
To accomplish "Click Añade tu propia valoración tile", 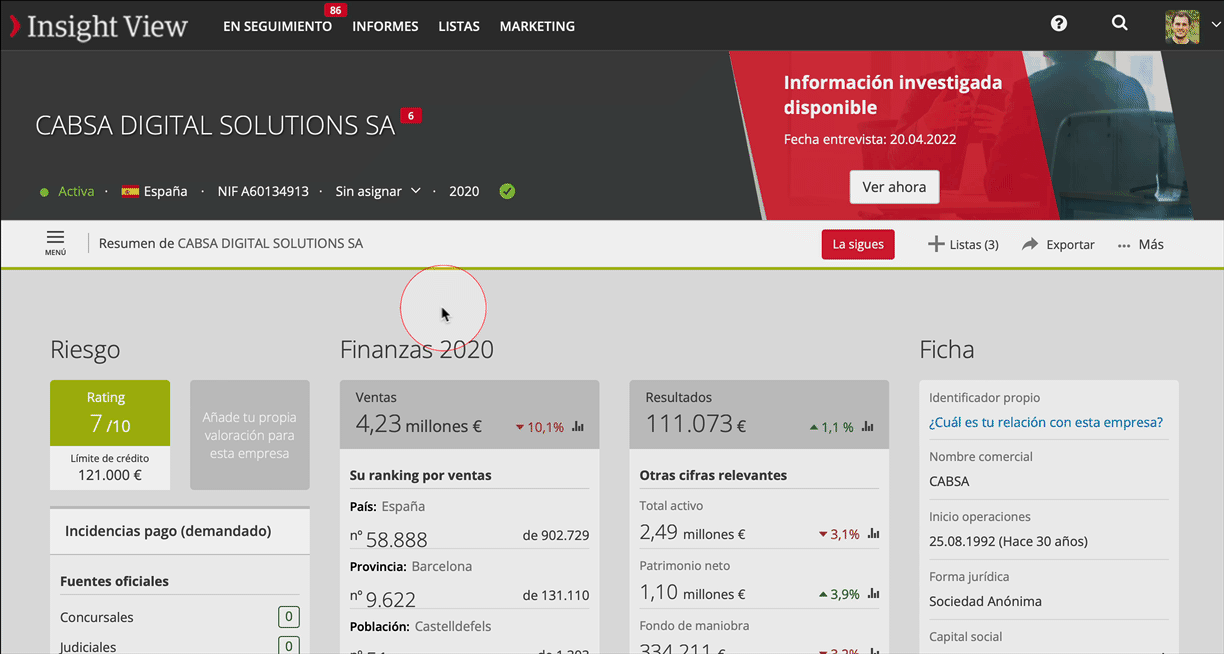I will pyautogui.click(x=250, y=435).
